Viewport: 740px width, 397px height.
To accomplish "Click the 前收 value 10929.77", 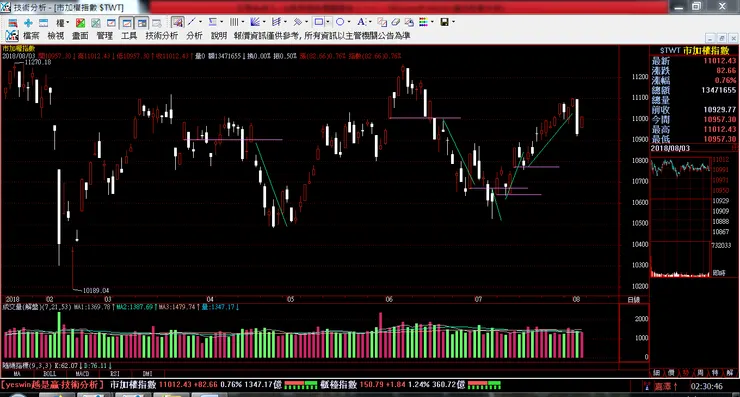I will click(720, 110).
